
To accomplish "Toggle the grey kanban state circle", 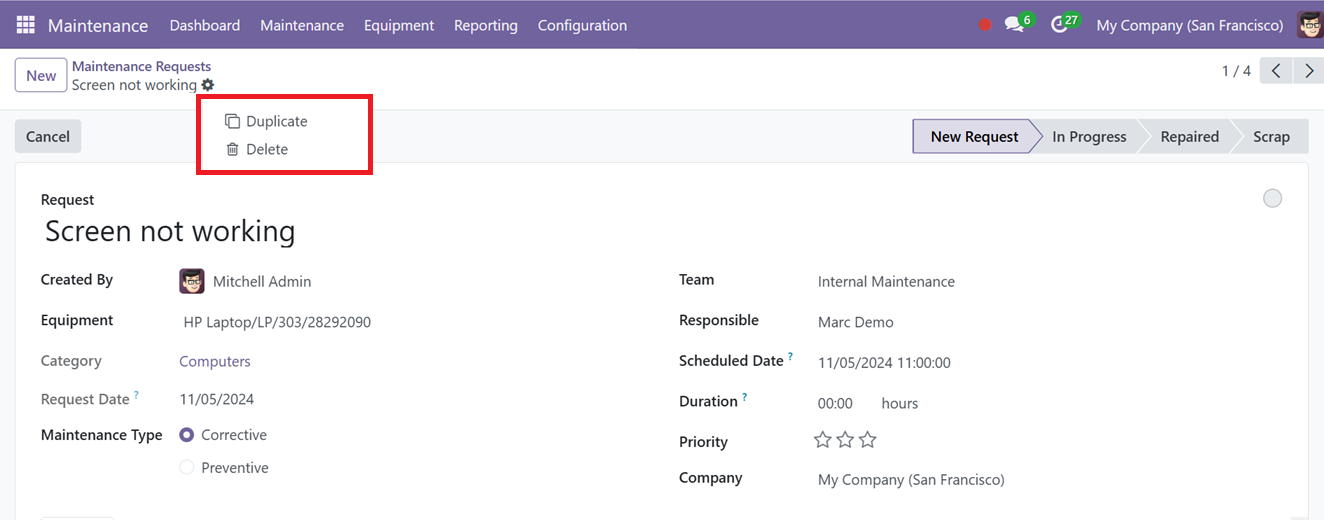I will (x=1272, y=198).
